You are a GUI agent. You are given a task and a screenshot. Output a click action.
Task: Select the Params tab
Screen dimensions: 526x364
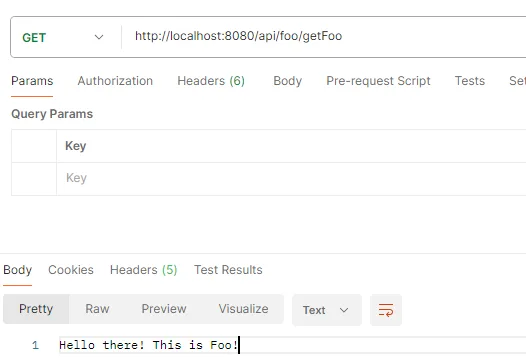[x=32, y=81]
